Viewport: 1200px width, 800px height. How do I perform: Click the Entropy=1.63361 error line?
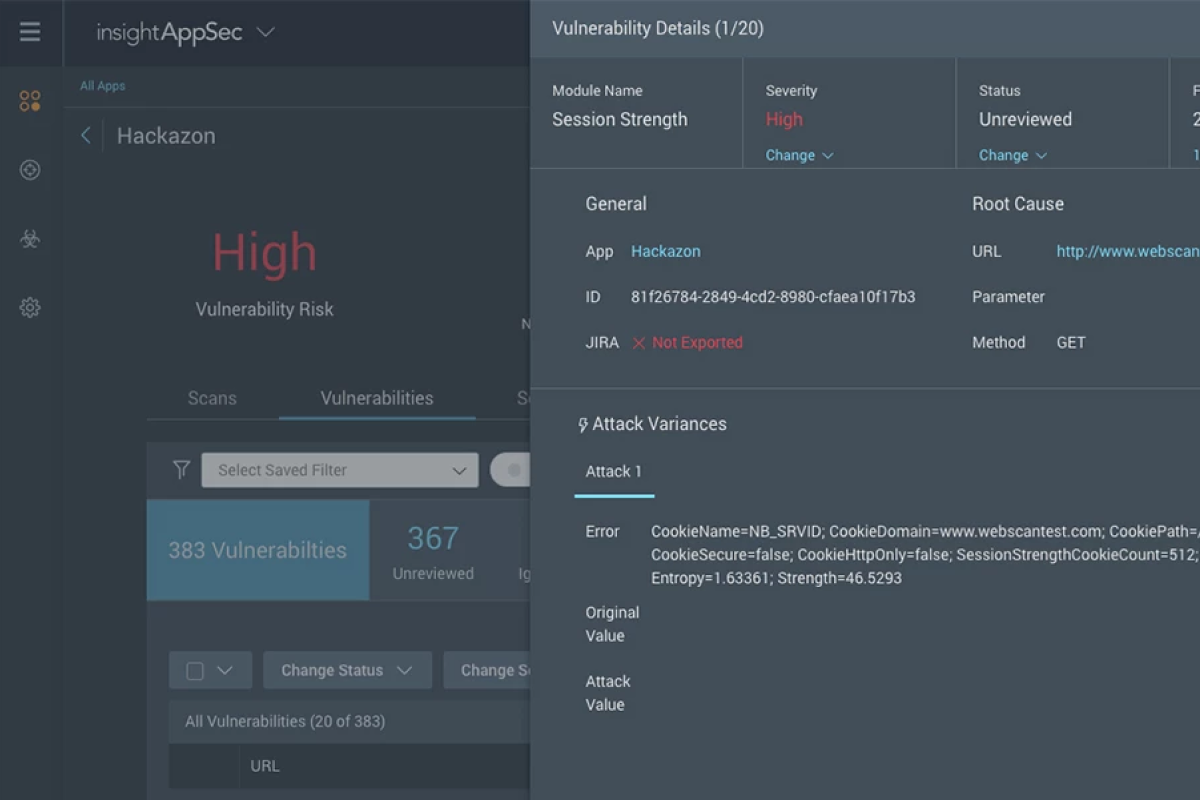coord(776,578)
